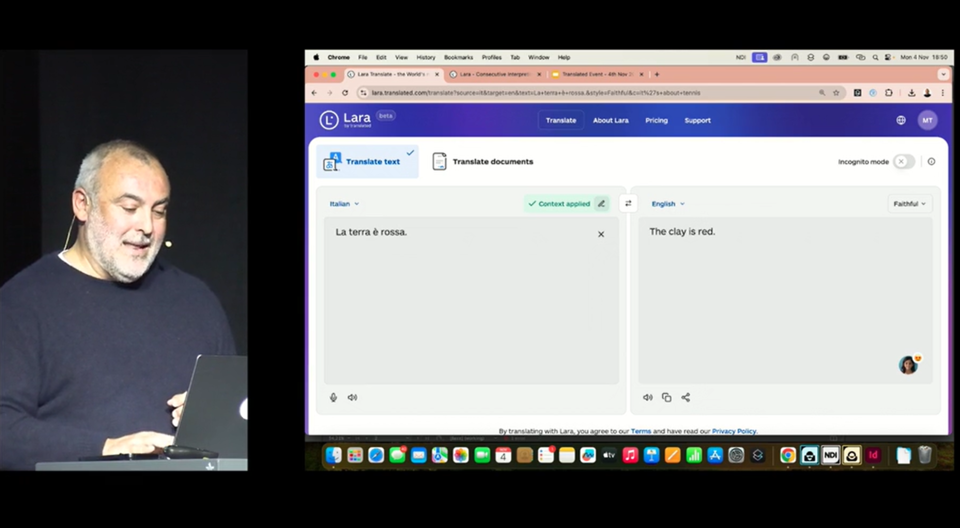Open the Faithful style dropdown

click(x=909, y=203)
